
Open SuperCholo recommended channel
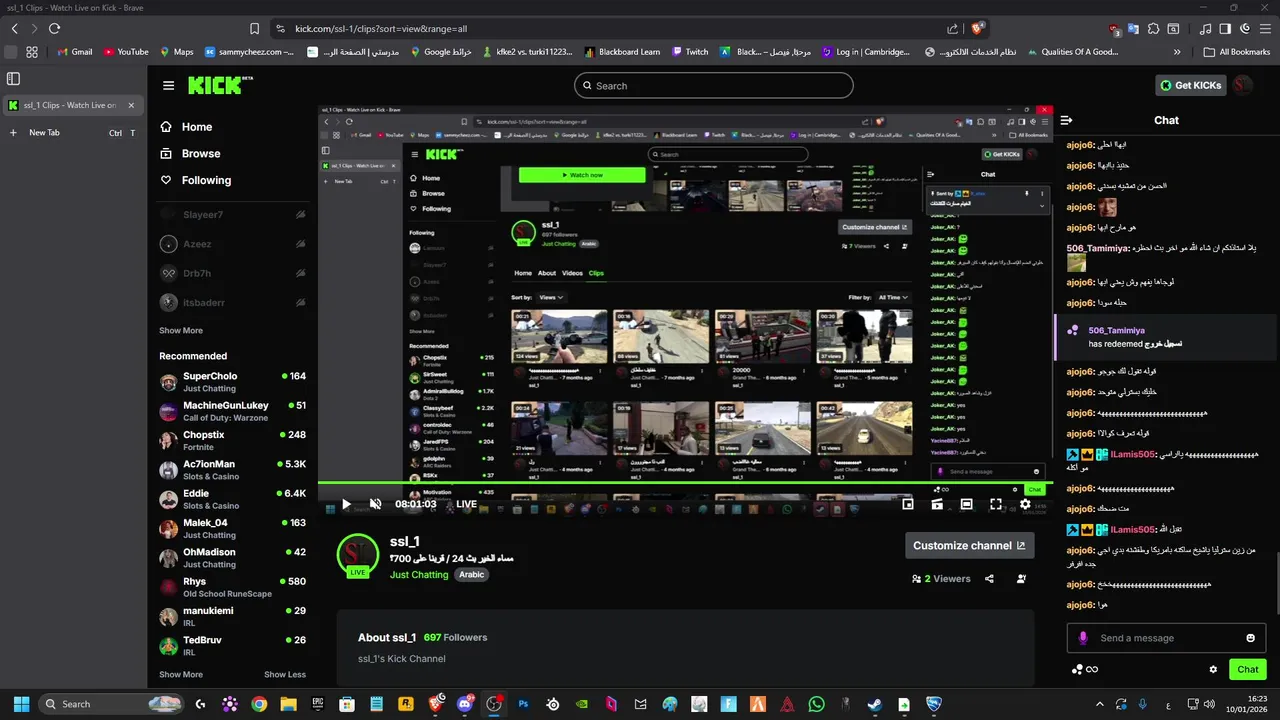[x=232, y=382]
